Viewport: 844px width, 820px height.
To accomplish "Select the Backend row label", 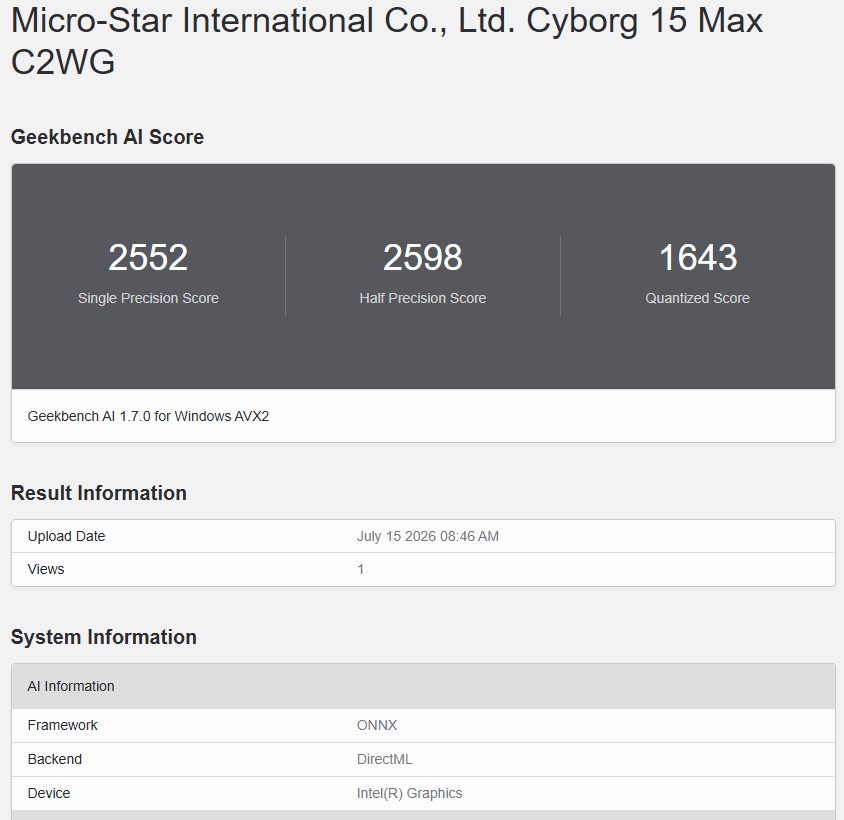I will 54,759.
